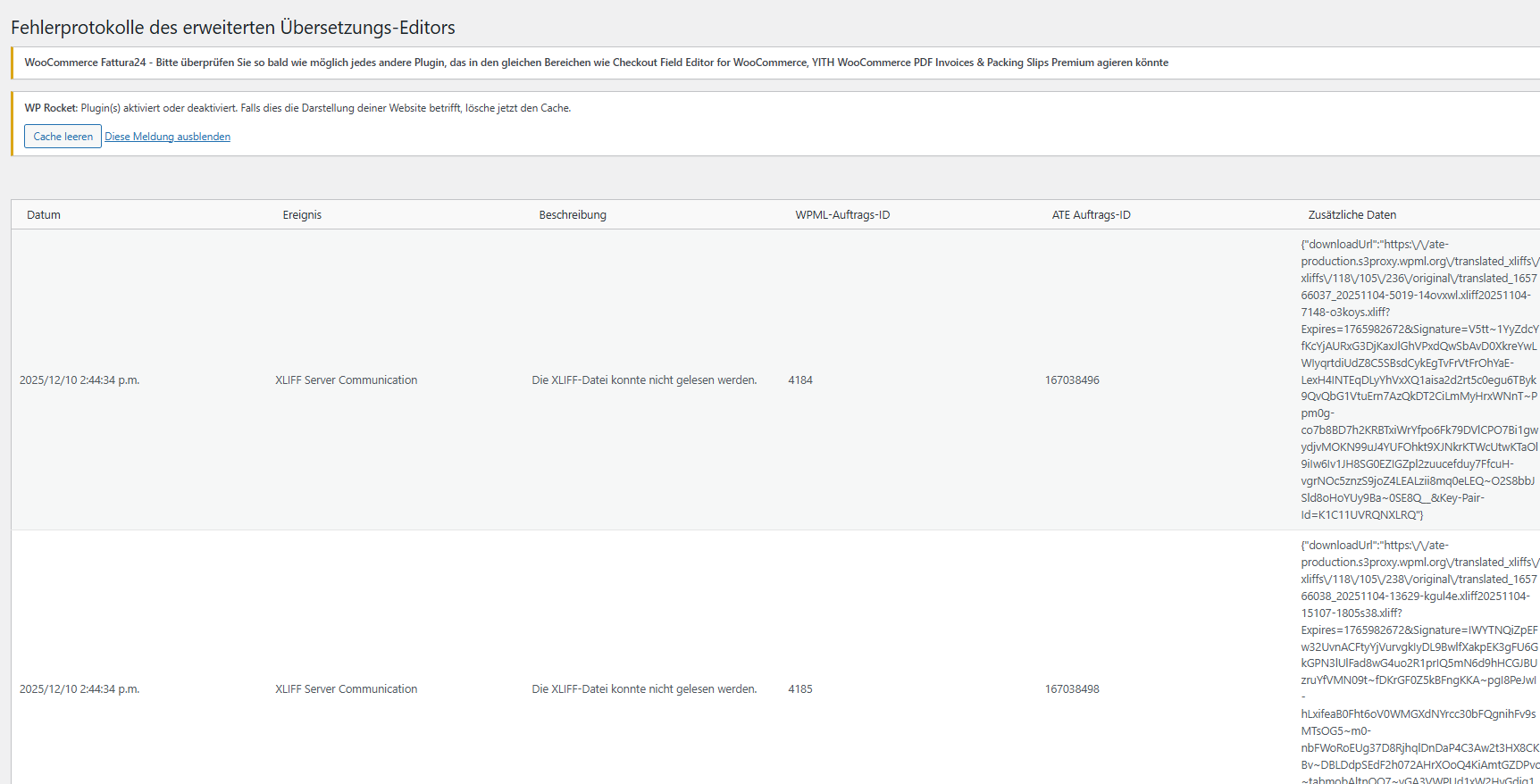Click WPML job ID 4184
The width and height of the screenshot is (1540, 784).
pos(800,380)
